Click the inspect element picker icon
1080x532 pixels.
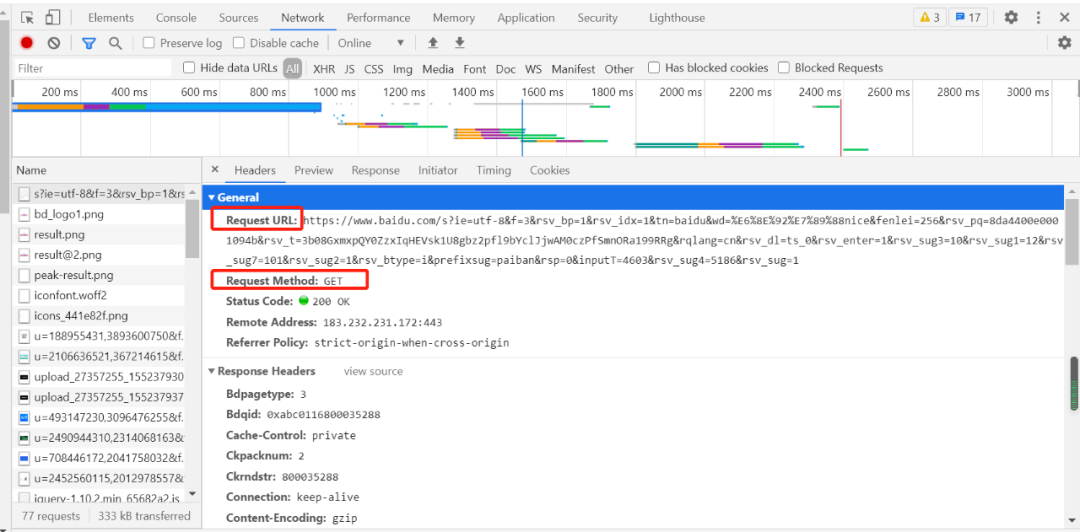(x=27, y=18)
